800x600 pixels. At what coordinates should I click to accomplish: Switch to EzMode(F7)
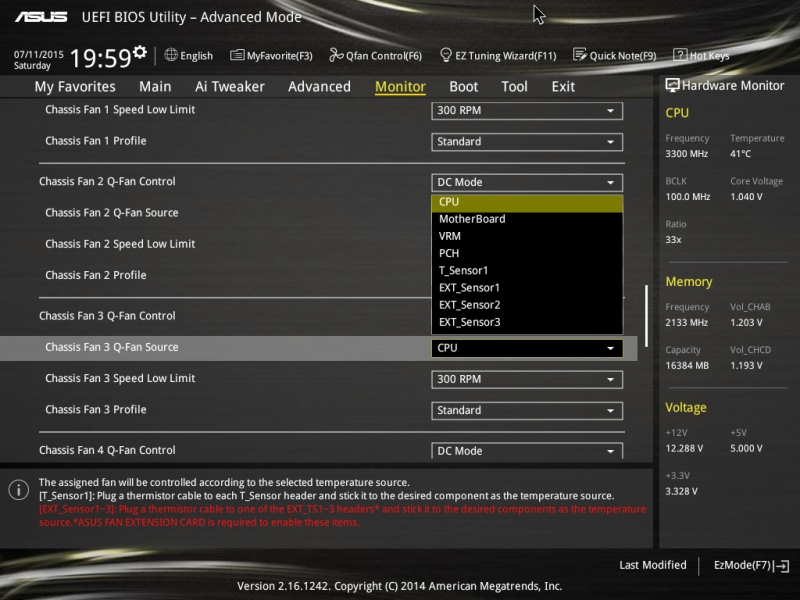[x=752, y=565]
